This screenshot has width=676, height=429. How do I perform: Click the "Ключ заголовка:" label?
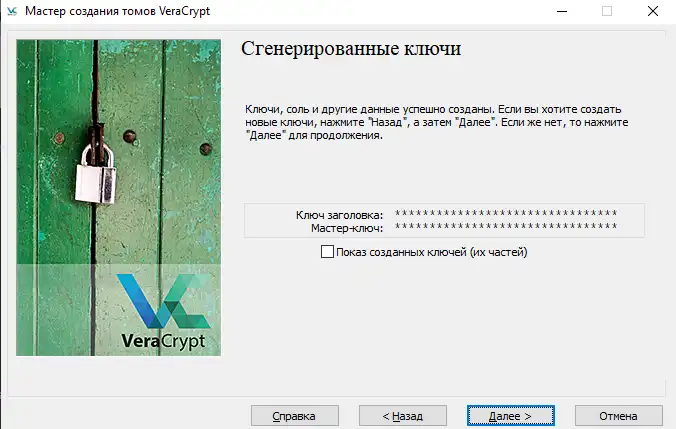tap(339, 214)
